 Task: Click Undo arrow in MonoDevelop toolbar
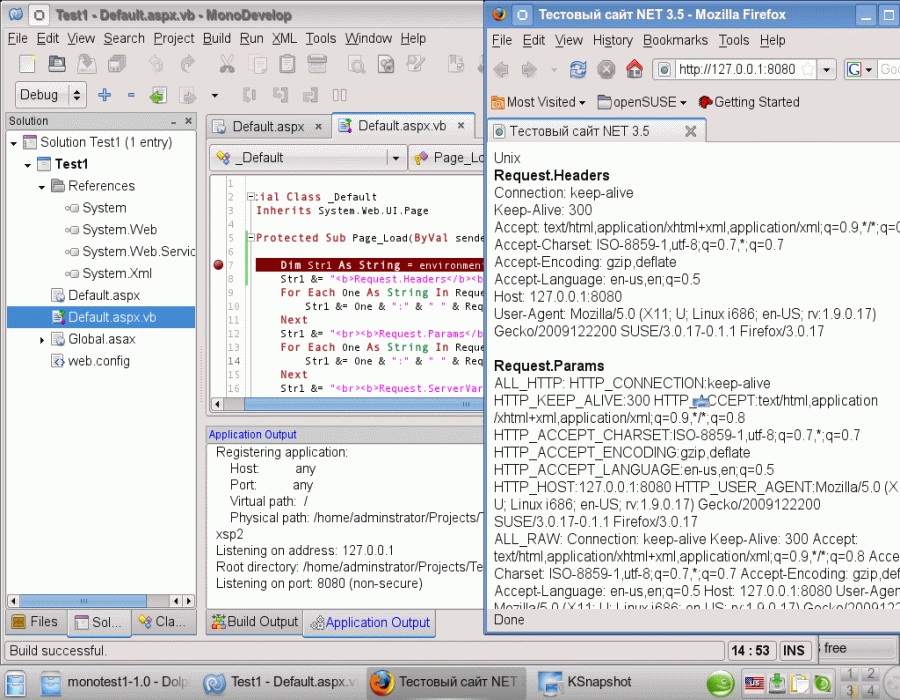[156, 64]
